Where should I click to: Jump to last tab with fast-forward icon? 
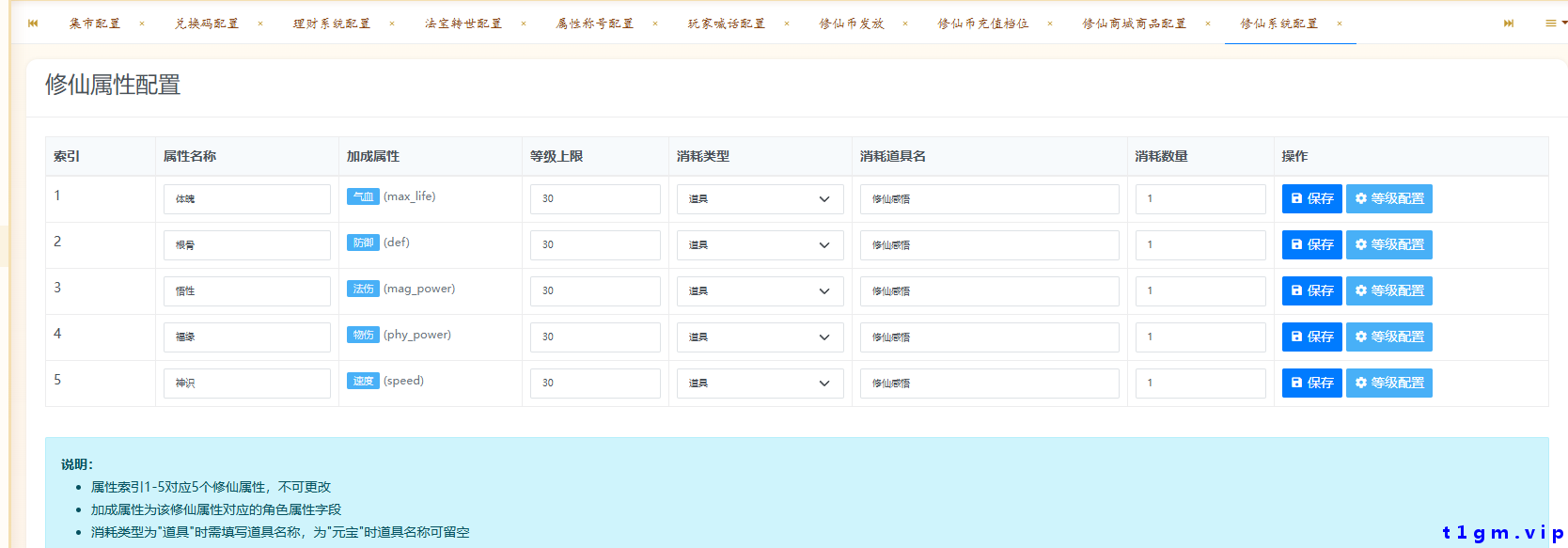click(x=1509, y=23)
